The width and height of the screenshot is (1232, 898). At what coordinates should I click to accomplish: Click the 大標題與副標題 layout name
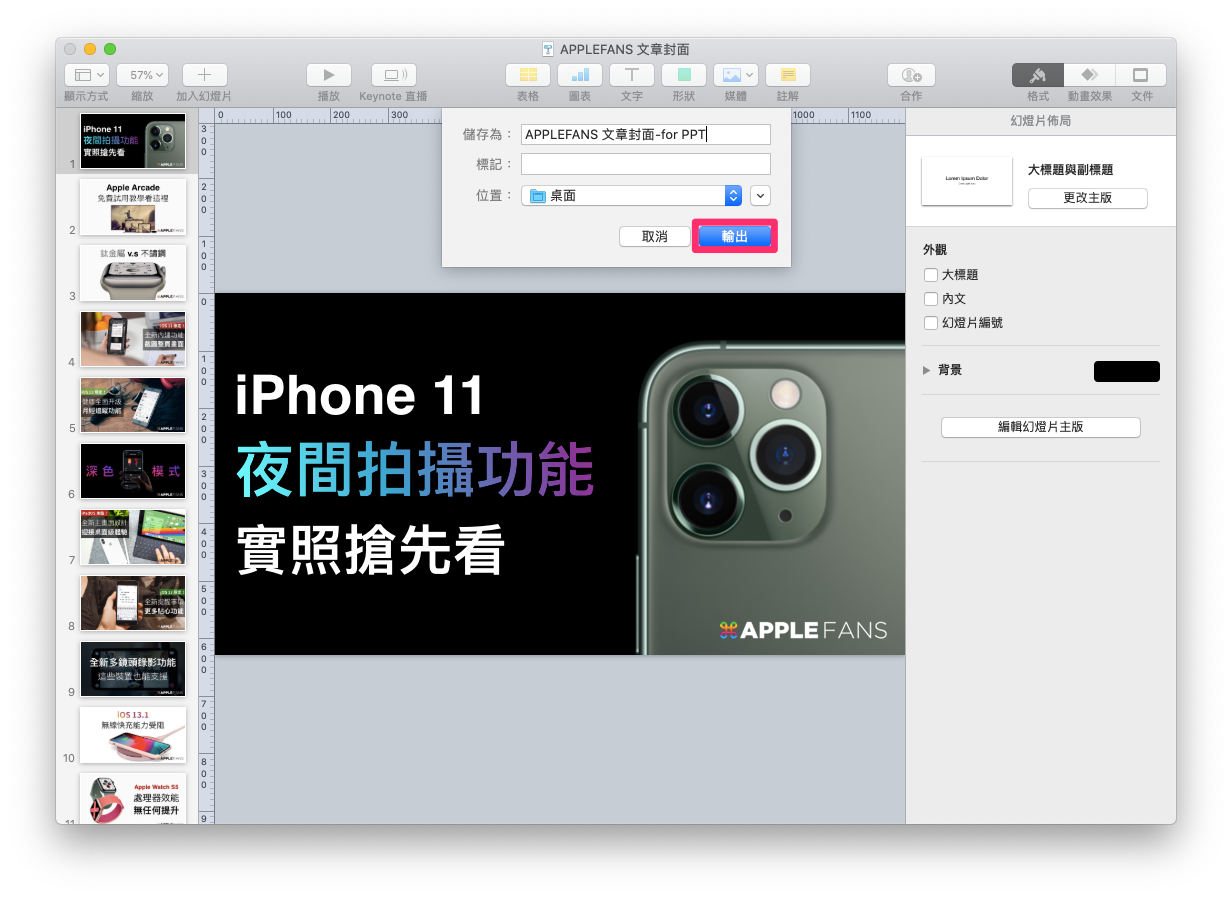click(1070, 170)
